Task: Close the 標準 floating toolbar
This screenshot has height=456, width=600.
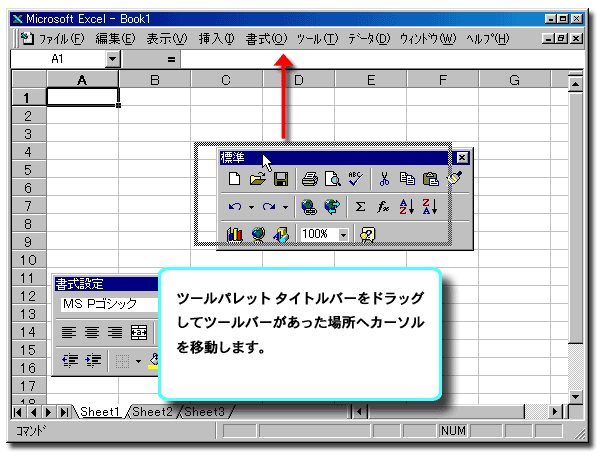Action: point(462,157)
